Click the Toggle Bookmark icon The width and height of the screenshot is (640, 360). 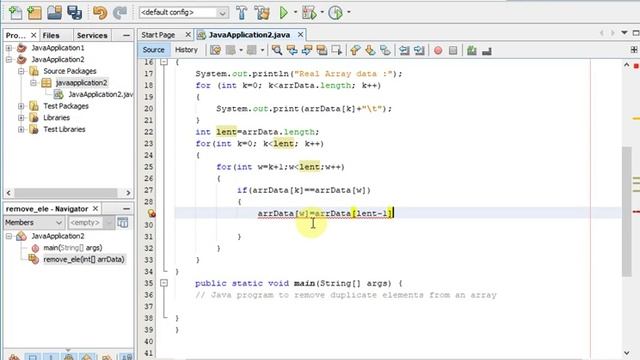(x=385, y=50)
